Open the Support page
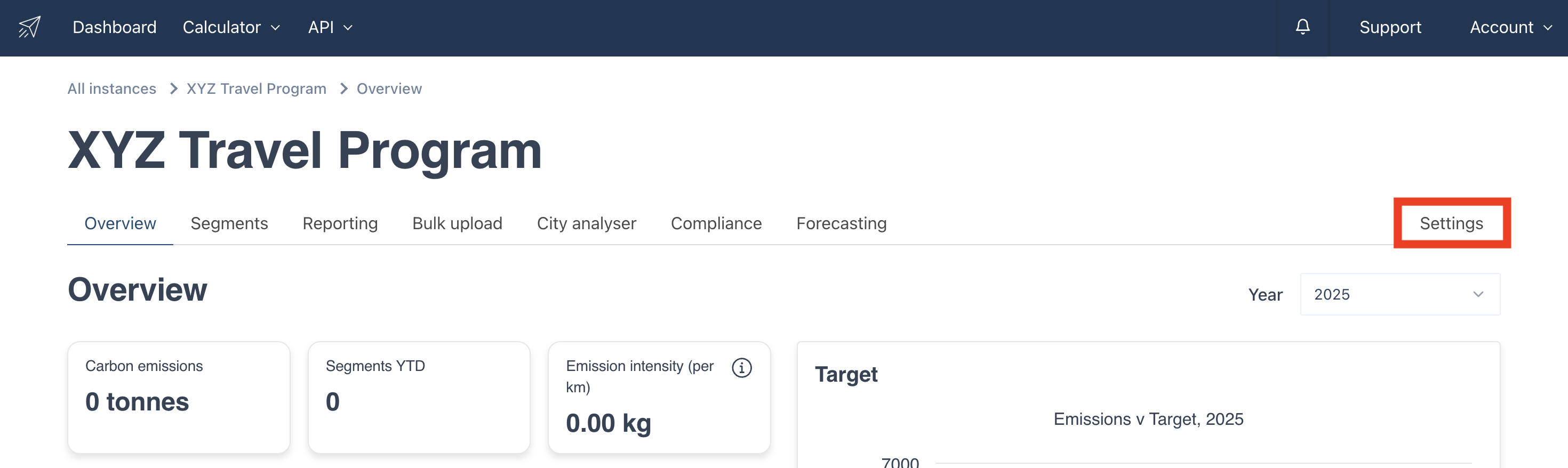 [x=1390, y=27]
